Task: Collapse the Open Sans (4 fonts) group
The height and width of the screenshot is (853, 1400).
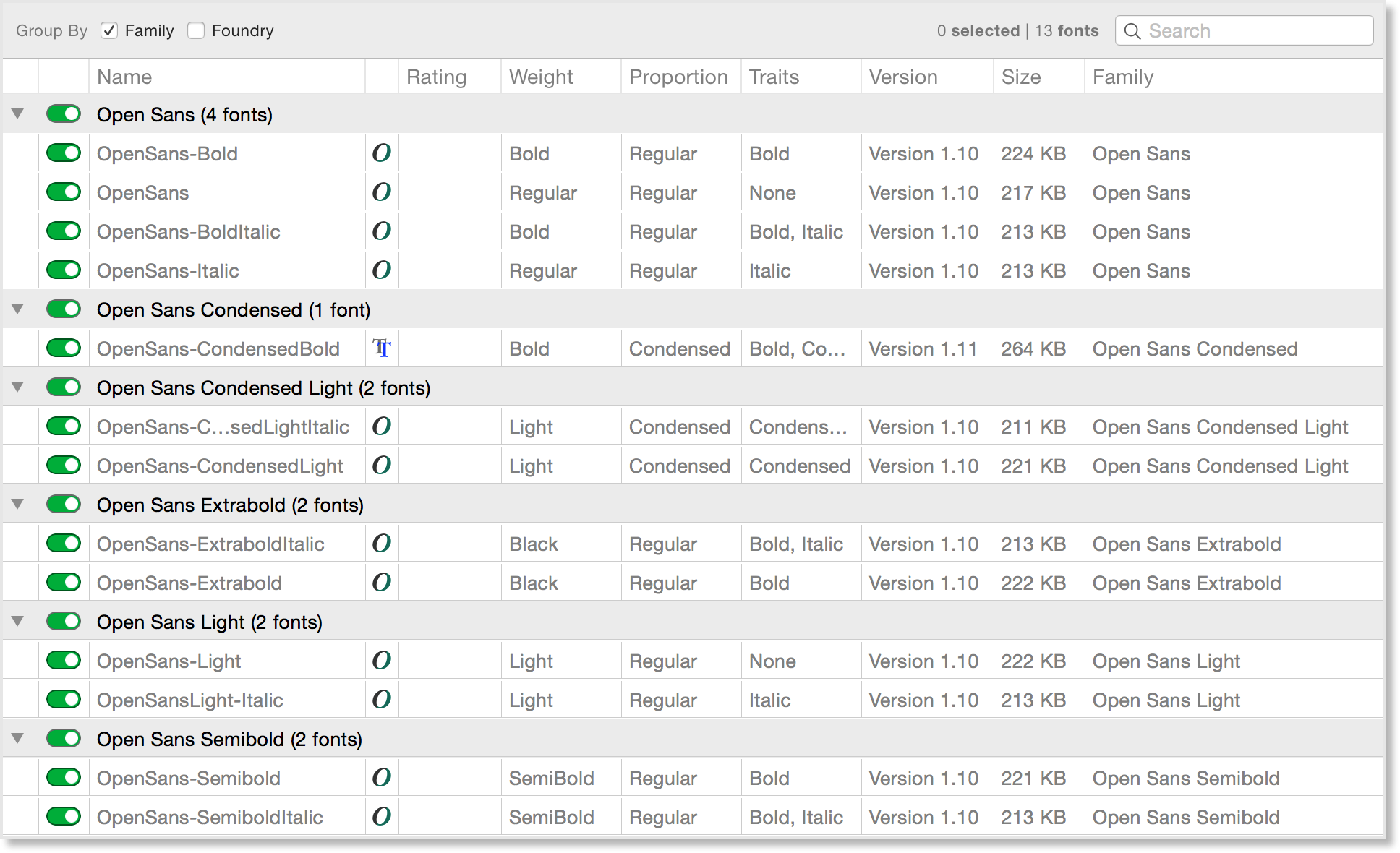Action: coord(18,113)
